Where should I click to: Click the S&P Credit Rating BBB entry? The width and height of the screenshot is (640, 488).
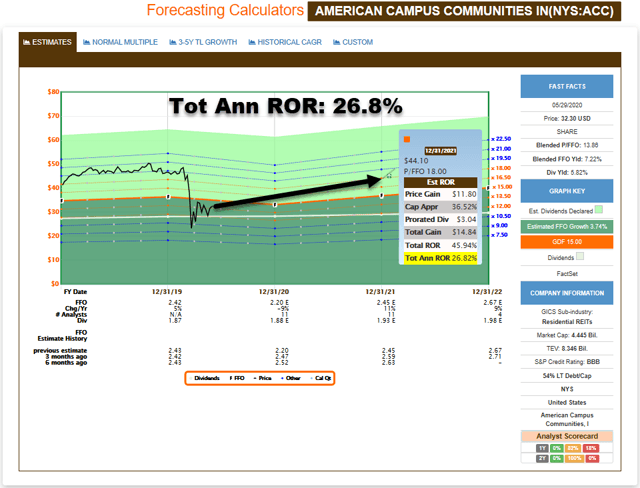click(x=567, y=362)
